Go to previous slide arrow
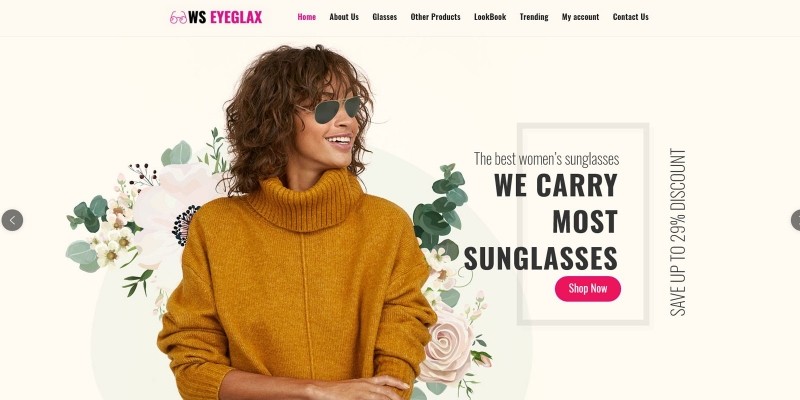The height and width of the screenshot is (400, 800). pyautogui.click(x=12, y=220)
